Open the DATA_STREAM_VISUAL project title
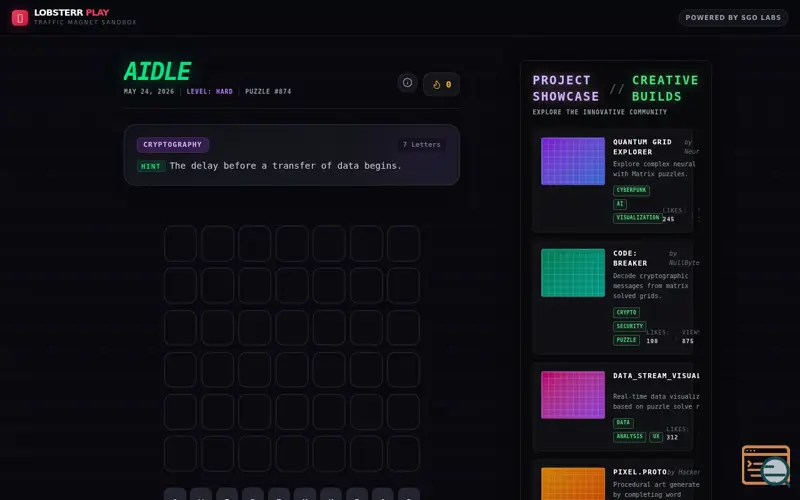 pos(656,376)
